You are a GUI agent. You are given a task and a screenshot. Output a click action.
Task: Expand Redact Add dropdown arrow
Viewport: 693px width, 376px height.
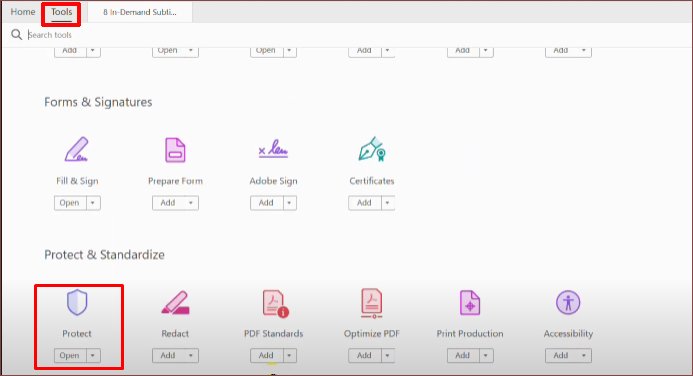tap(191, 356)
